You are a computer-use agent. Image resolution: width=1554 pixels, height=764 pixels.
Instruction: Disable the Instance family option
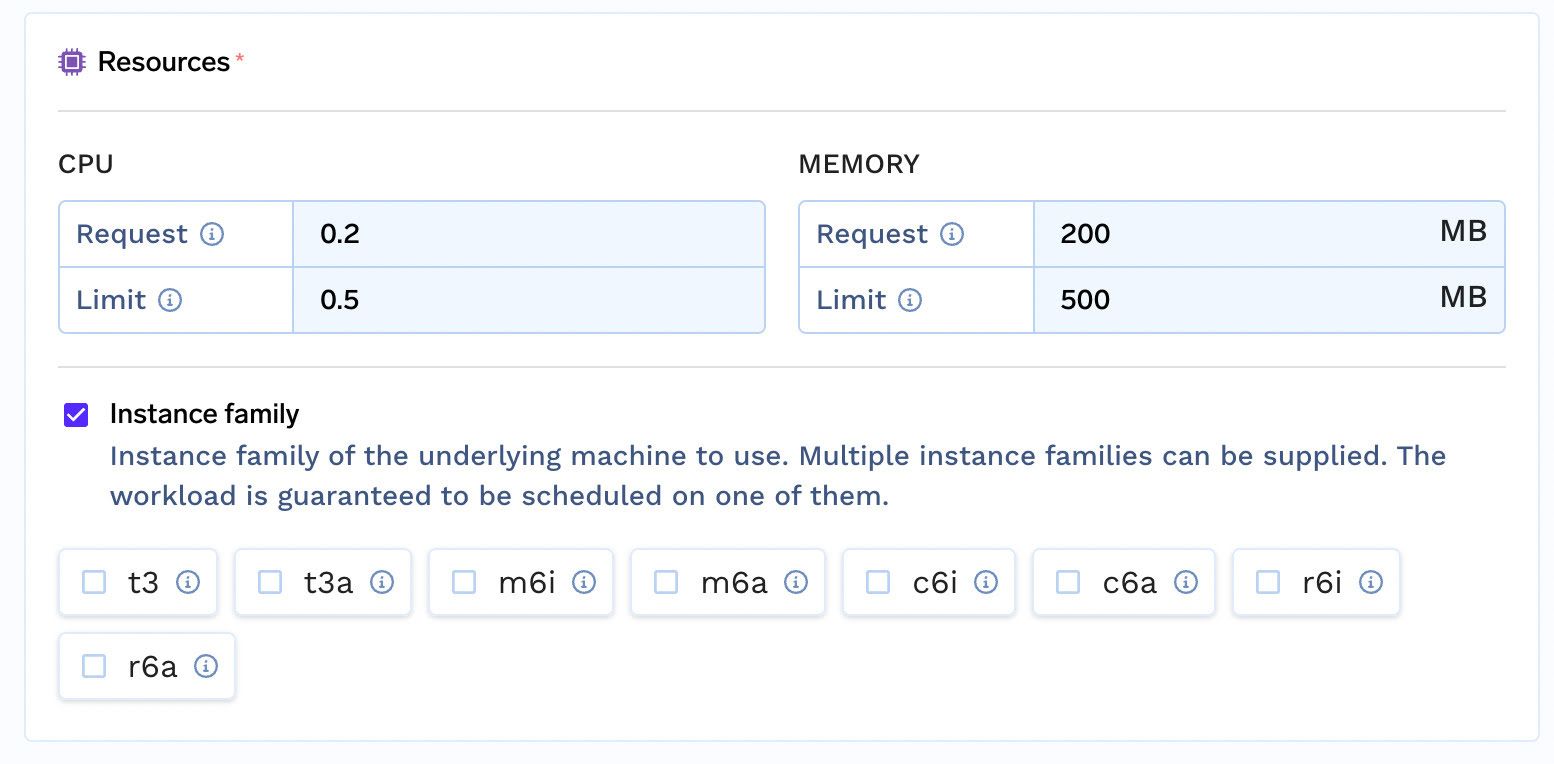tap(75, 414)
